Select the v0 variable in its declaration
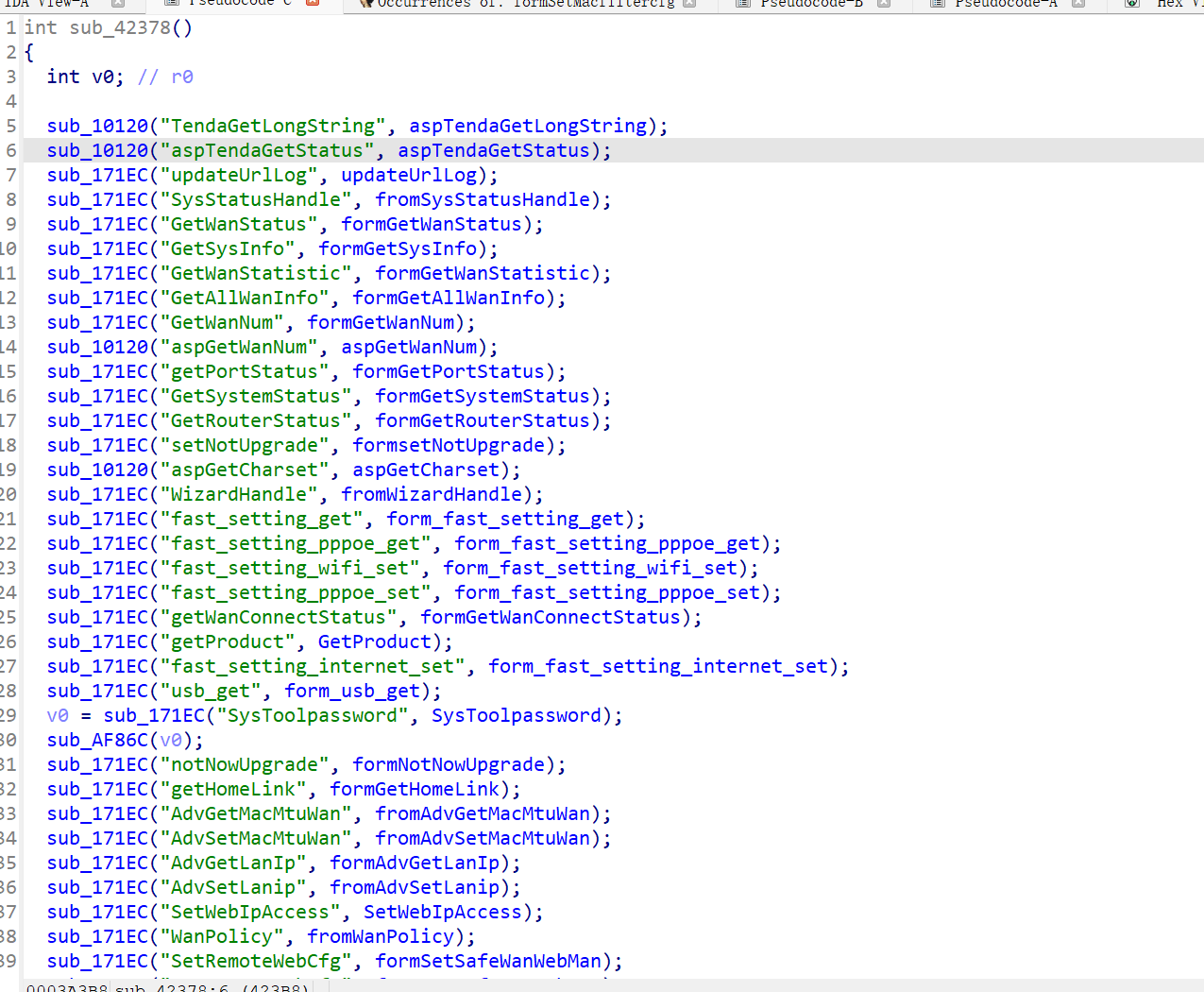The image size is (1204, 992). [103, 77]
